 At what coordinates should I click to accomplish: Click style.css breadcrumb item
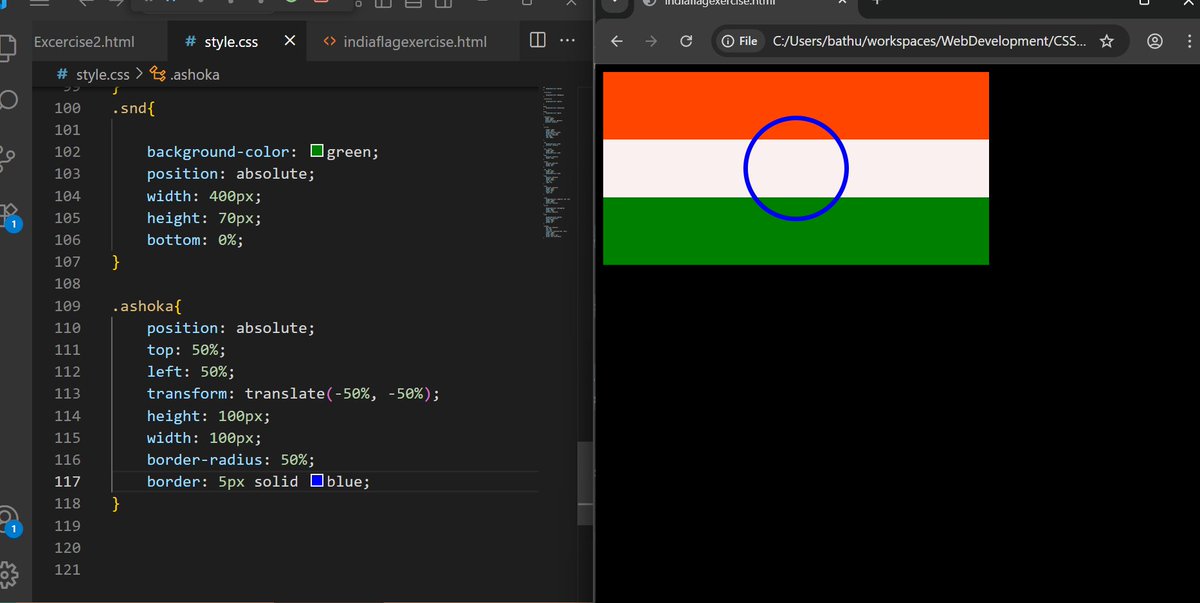(x=101, y=74)
